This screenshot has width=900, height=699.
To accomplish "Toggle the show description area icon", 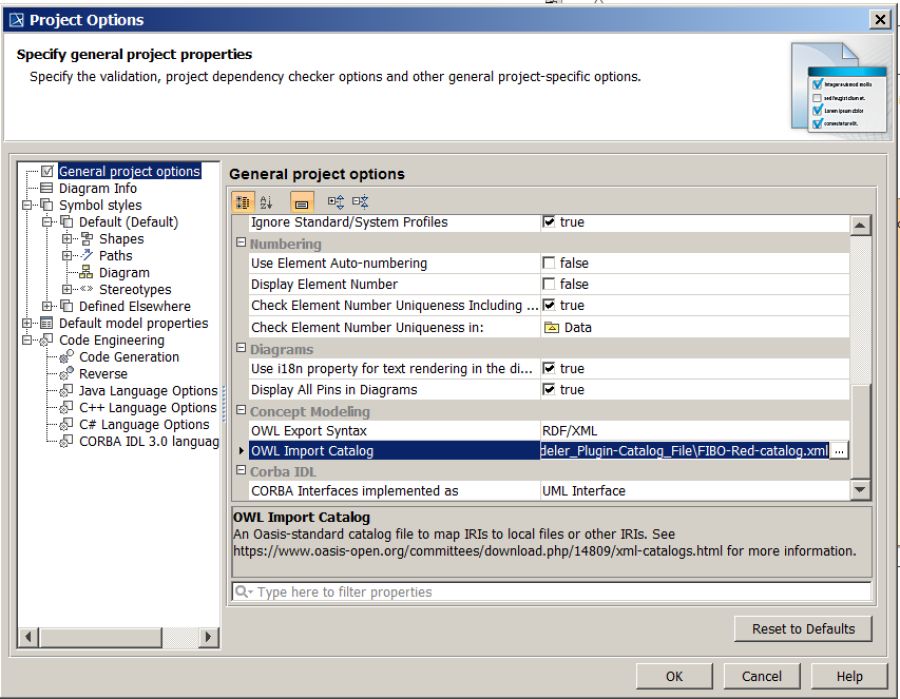I will 301,201.
